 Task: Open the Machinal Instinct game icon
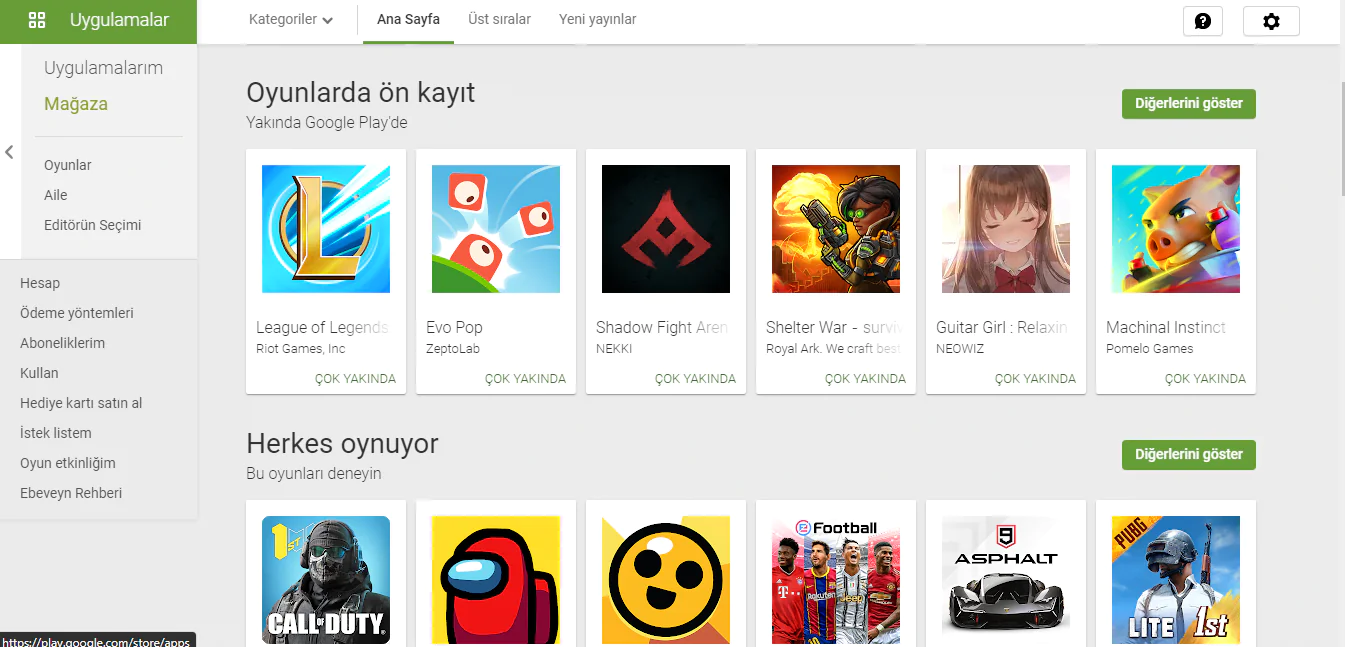point(1176,229)
